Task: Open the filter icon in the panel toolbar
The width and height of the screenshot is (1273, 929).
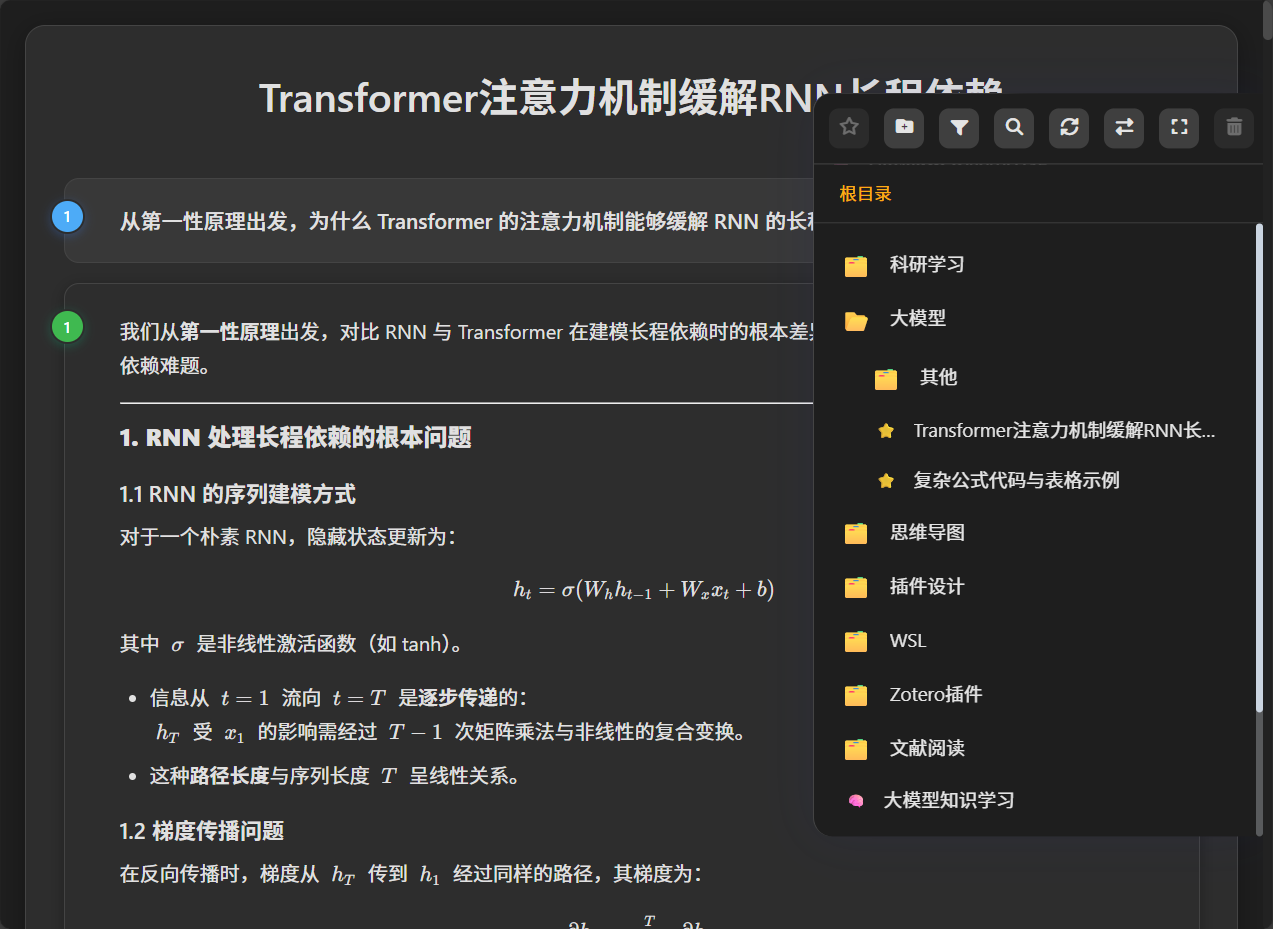Action: (958, 128)
